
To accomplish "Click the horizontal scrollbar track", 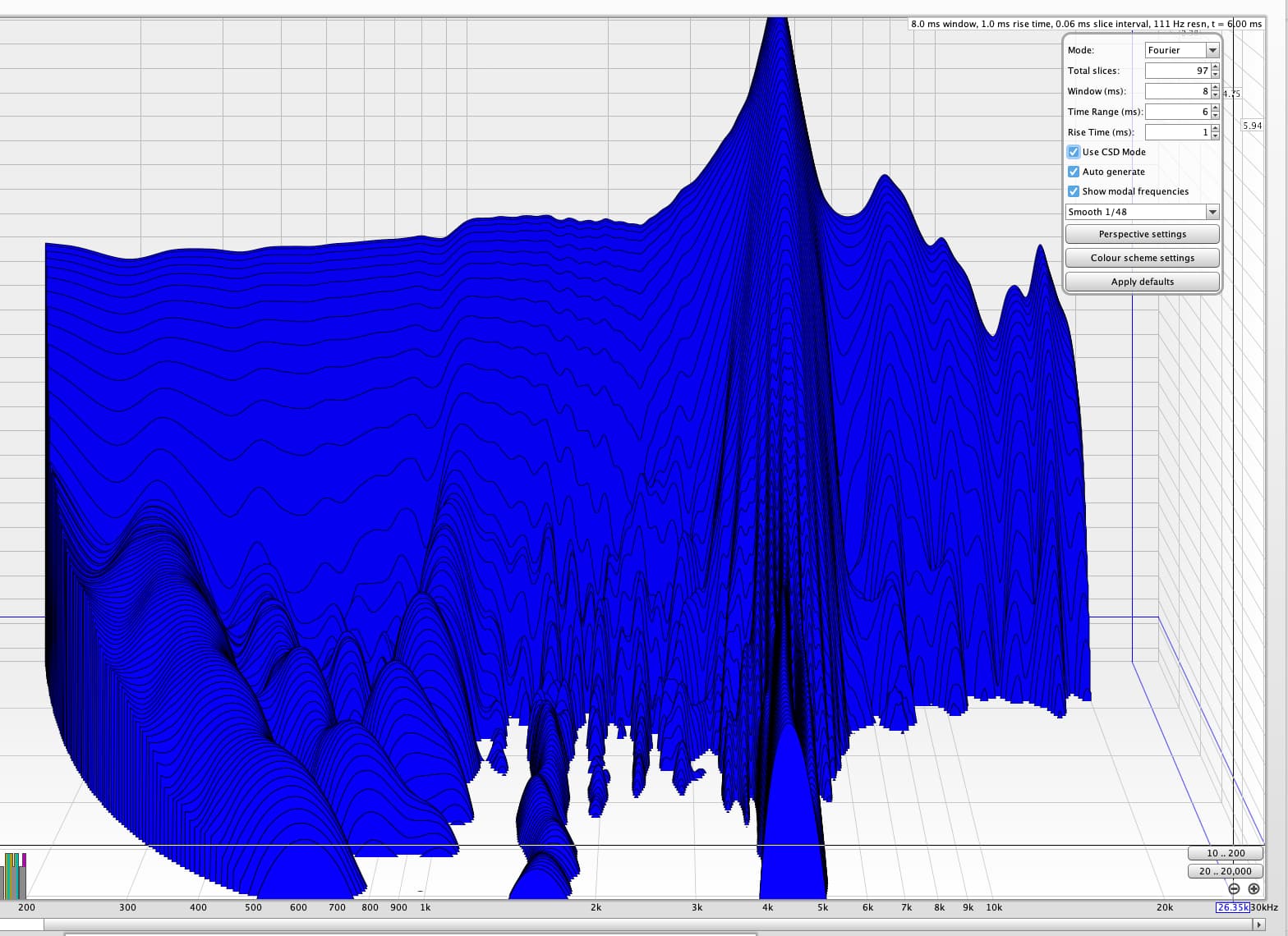I will click(x=649, y=925).
